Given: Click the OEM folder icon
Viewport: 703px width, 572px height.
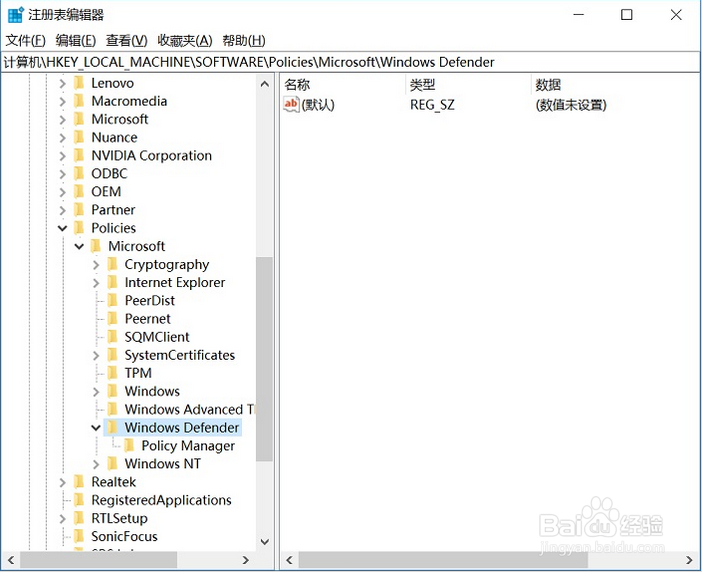Looking at the screenshot, I should [79, 191].
